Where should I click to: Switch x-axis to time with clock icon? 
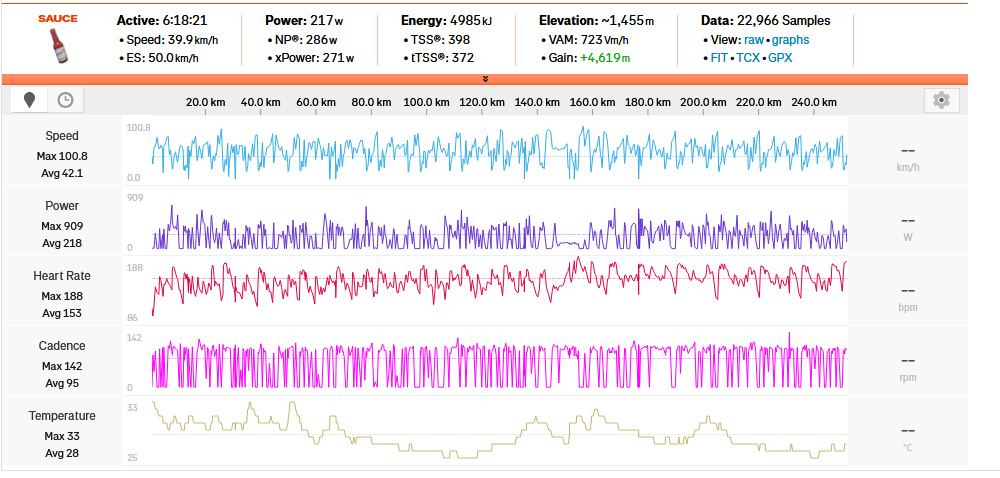[65, 99]
